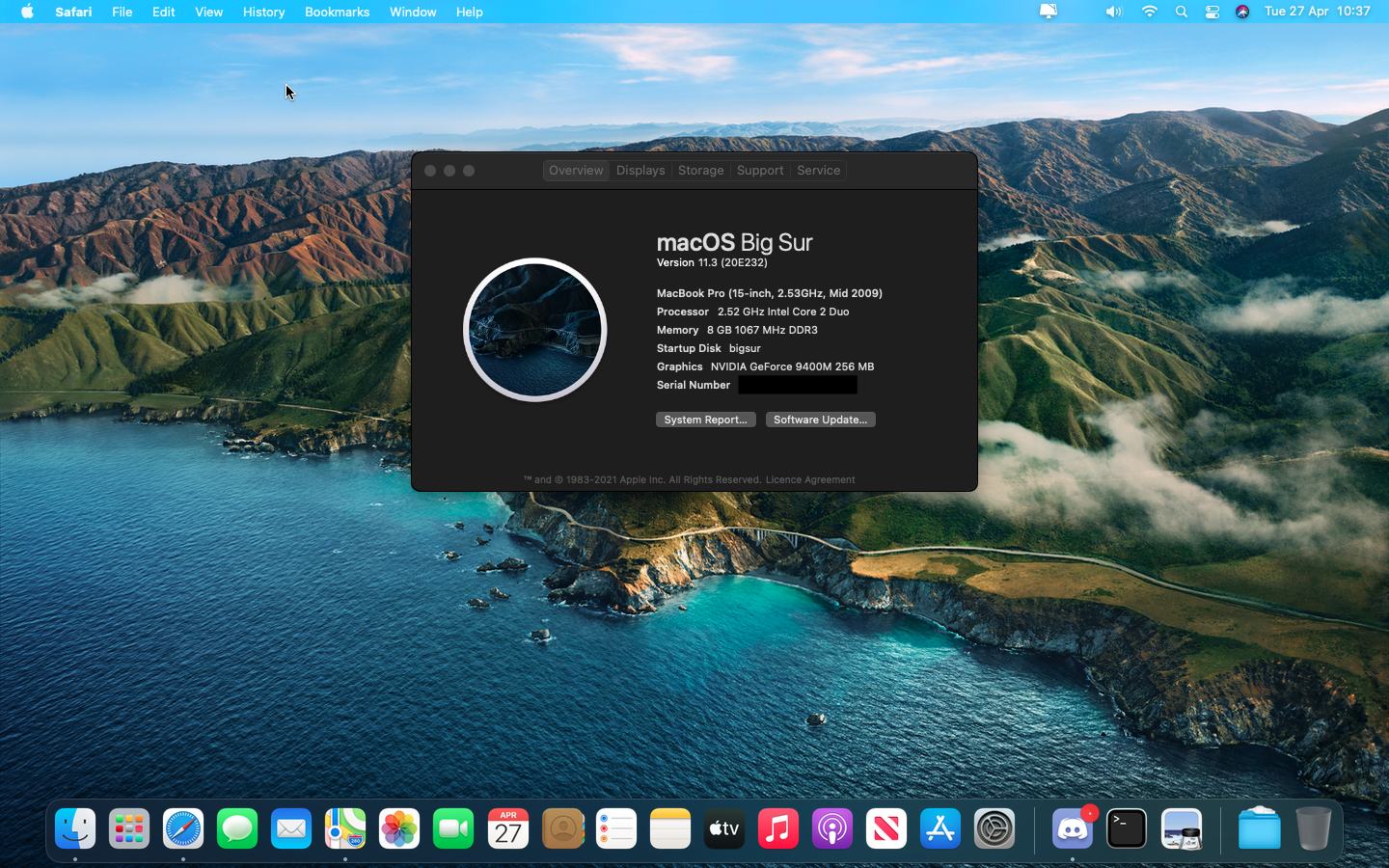The image size is (1389, 868).
Task: Open Maps app in Dock
Action: tap(345, 828)
